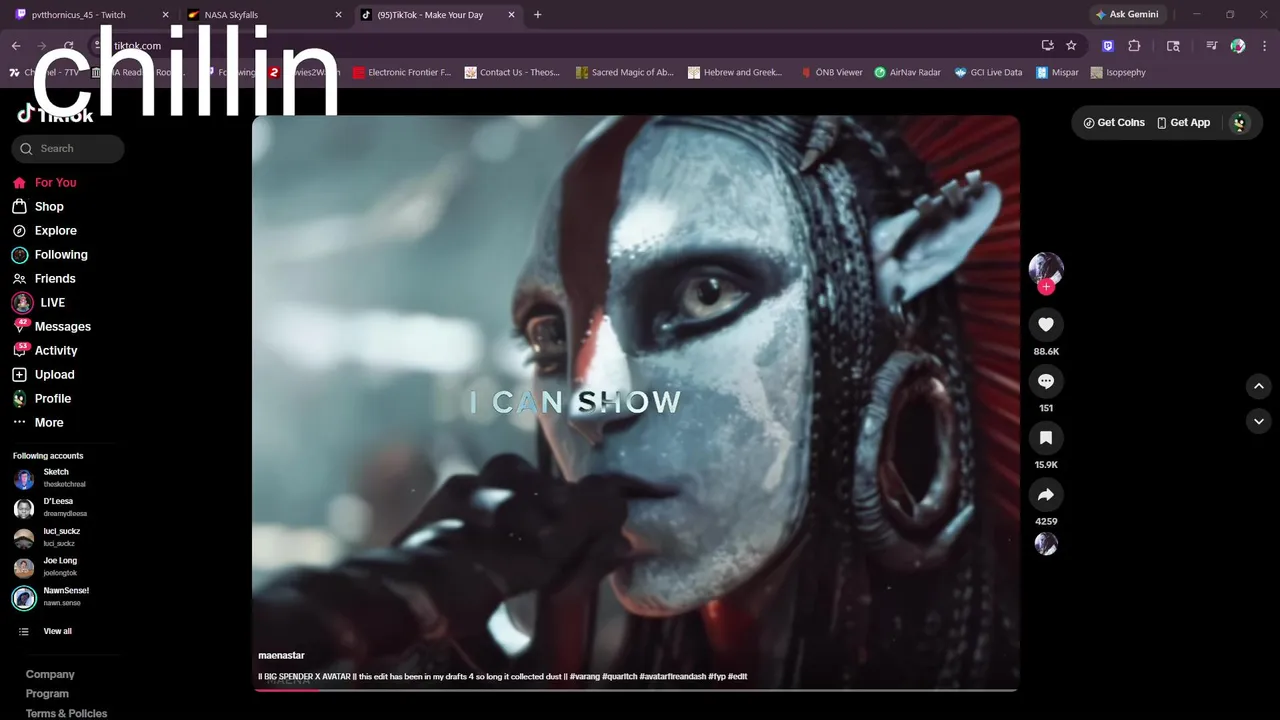Follow the creator with the red plus badge
The image size is (1280, 720).
(1046, 287)
